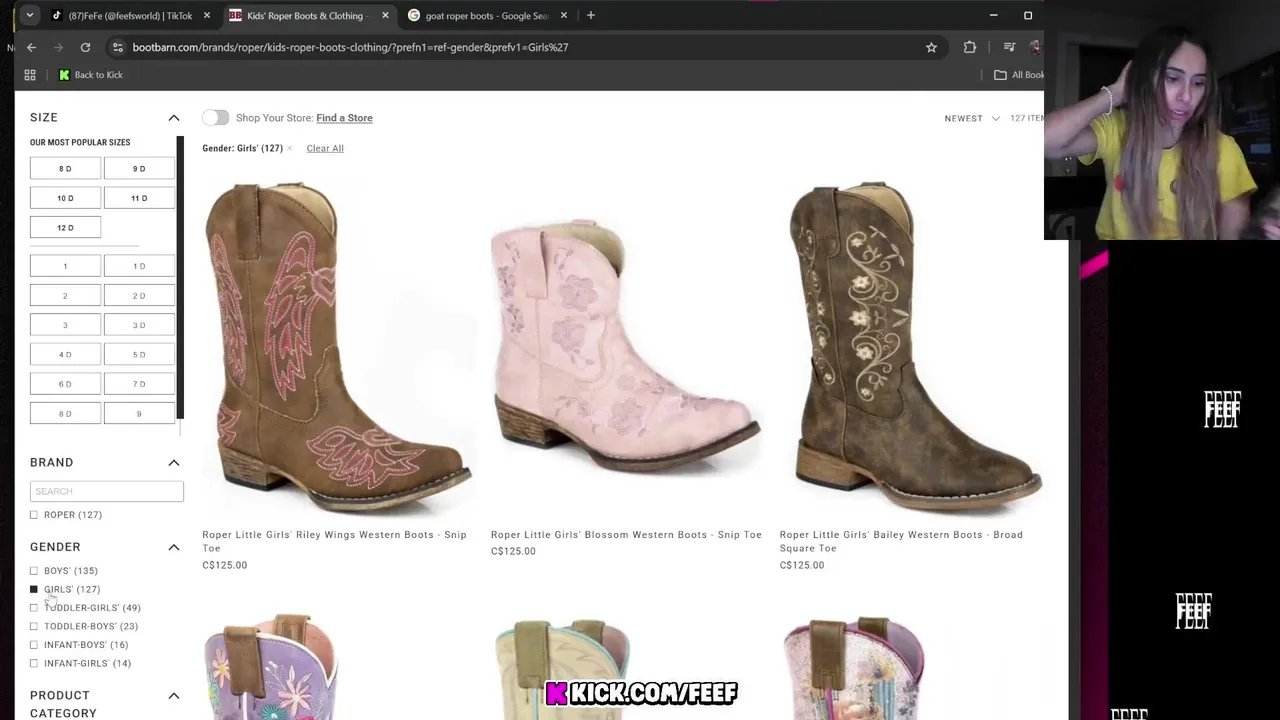Open Roper Little Girls' Riley Wings title link

pos(334,541)
